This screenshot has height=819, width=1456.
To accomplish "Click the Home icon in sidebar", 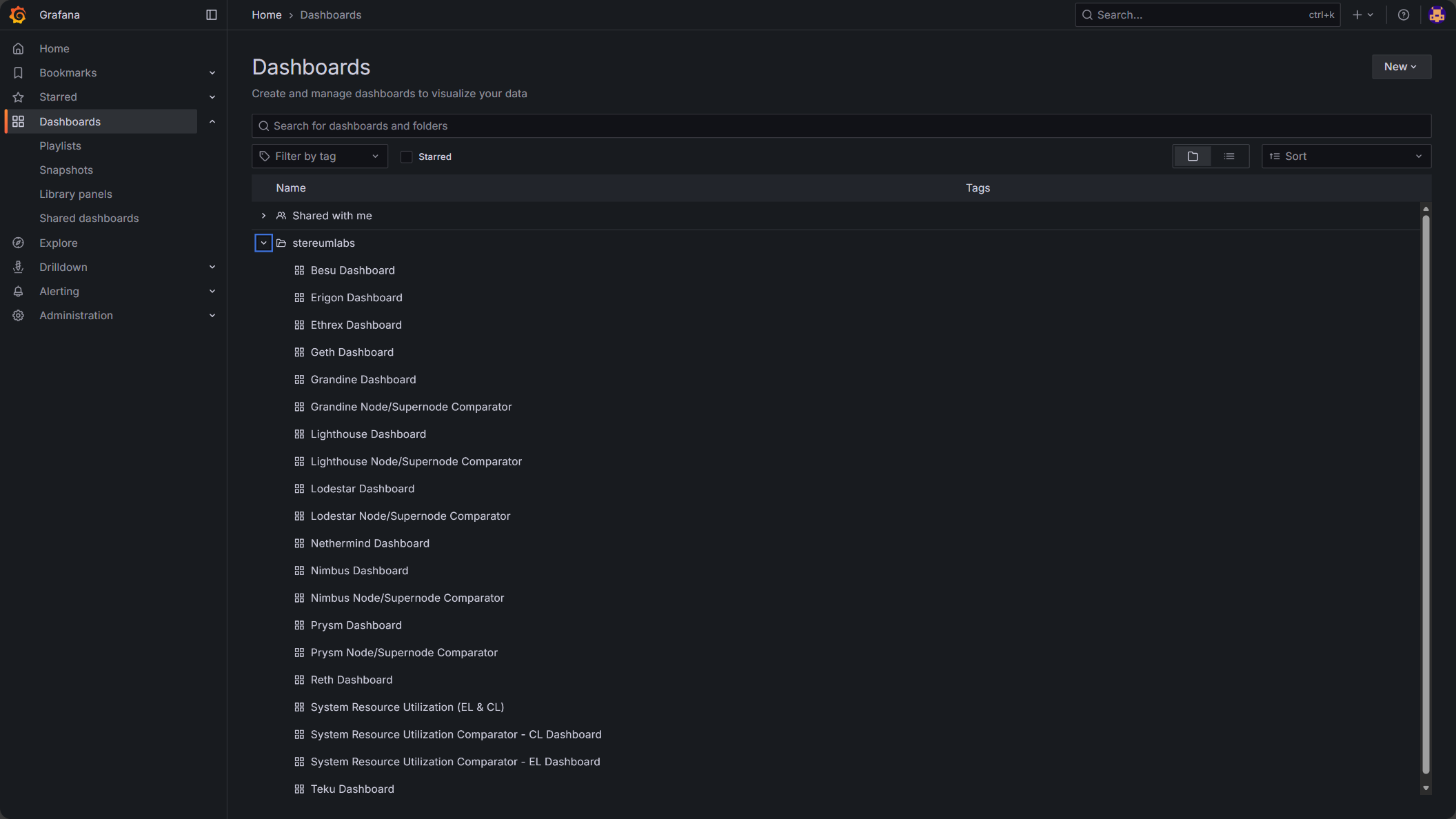I will tap(19, 48).
